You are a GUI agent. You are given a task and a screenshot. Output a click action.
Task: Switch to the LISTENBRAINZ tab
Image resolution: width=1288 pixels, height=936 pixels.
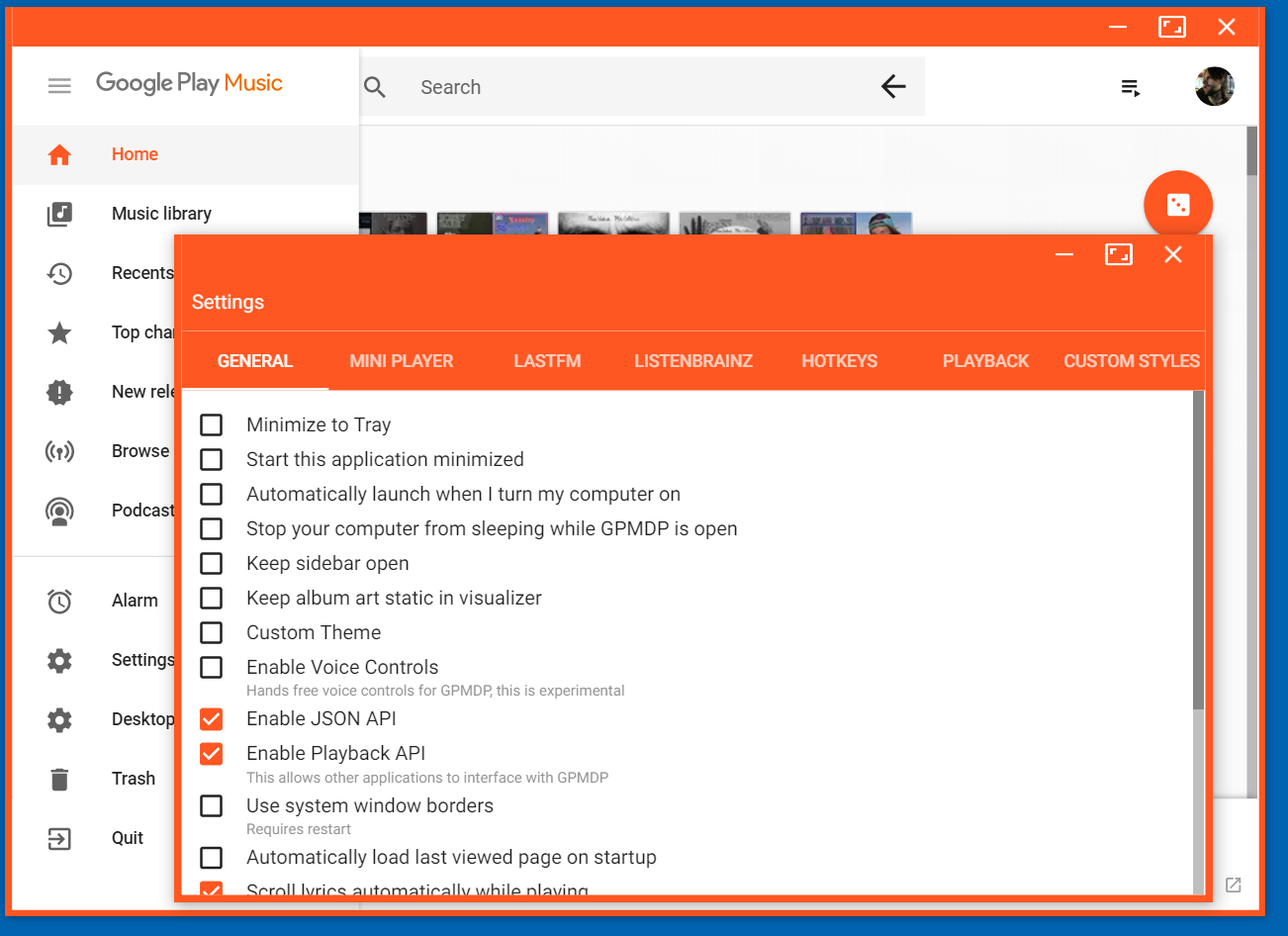(693, 361)
